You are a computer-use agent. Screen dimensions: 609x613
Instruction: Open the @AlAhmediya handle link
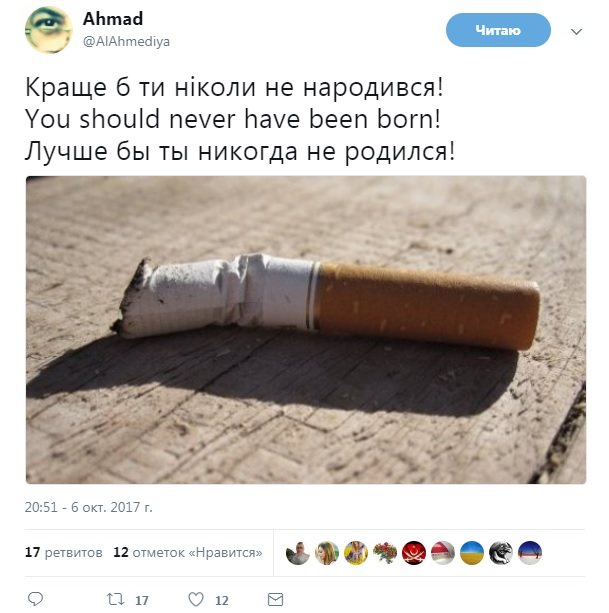point(126,41)
